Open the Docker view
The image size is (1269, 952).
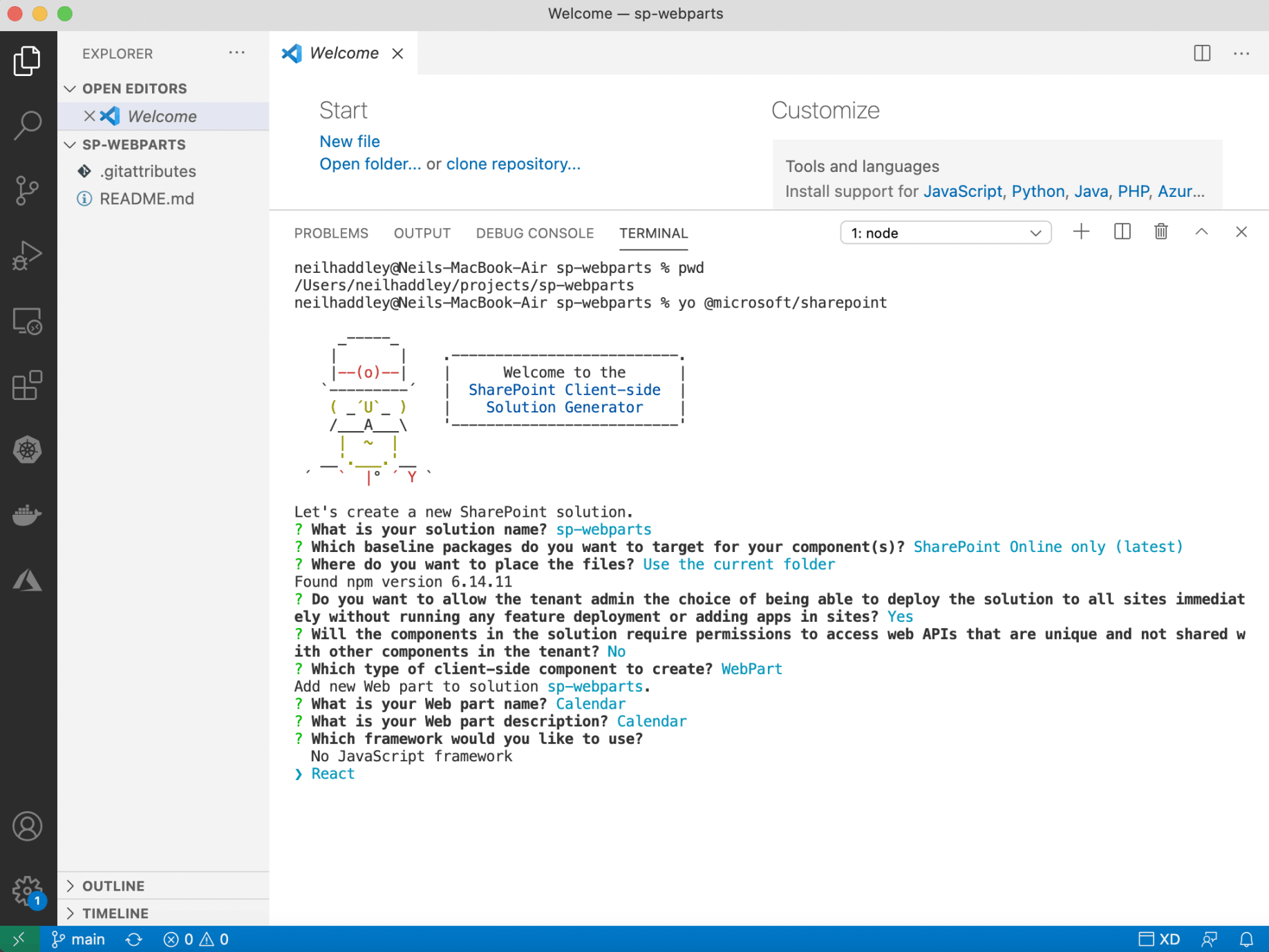[x=28, y=515]
